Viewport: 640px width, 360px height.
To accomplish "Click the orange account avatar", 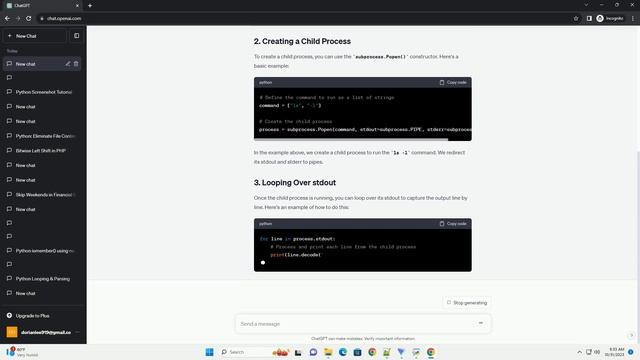I will coord(12,332).
